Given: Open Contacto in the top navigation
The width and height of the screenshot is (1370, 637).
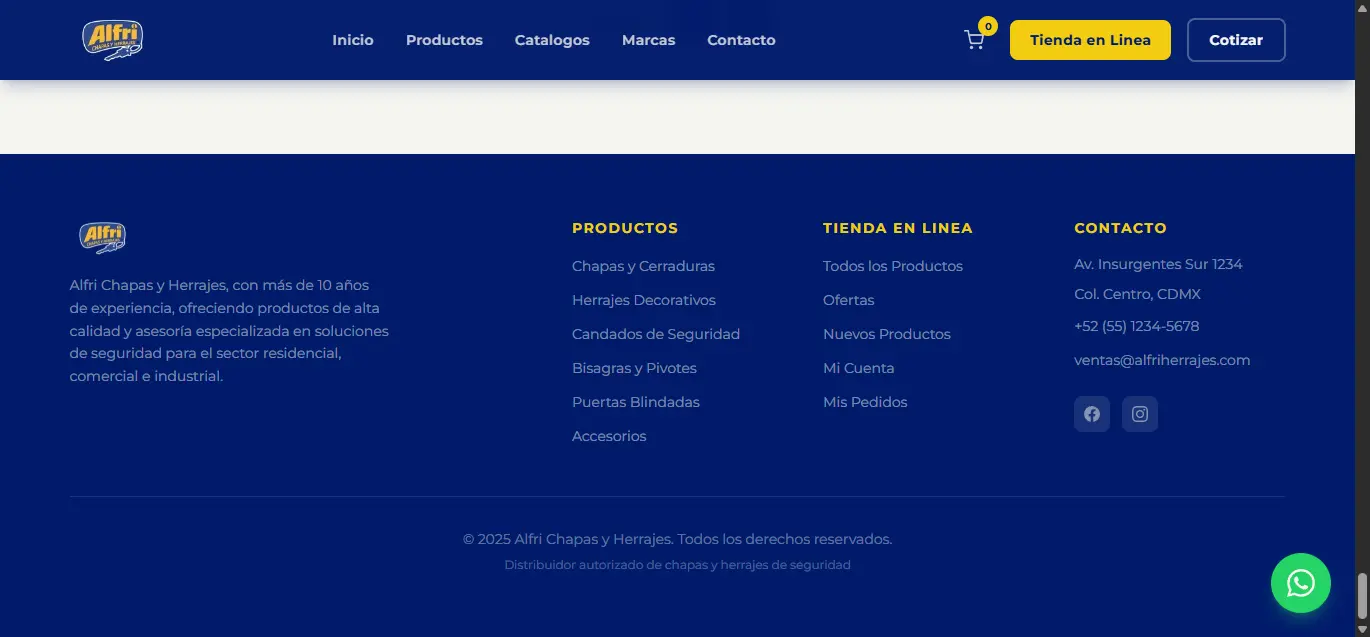Looking at the screenshot, I should (x=741, y=40).
